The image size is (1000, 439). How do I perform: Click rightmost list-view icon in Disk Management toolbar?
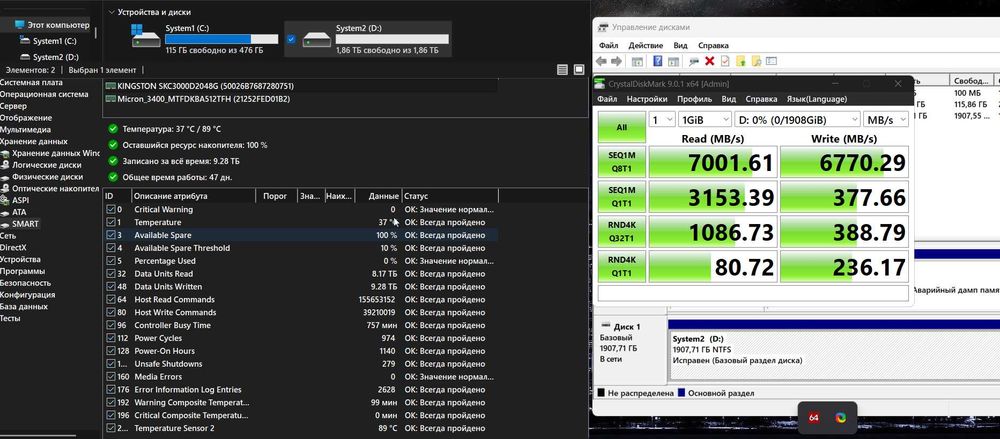point(771,61)
